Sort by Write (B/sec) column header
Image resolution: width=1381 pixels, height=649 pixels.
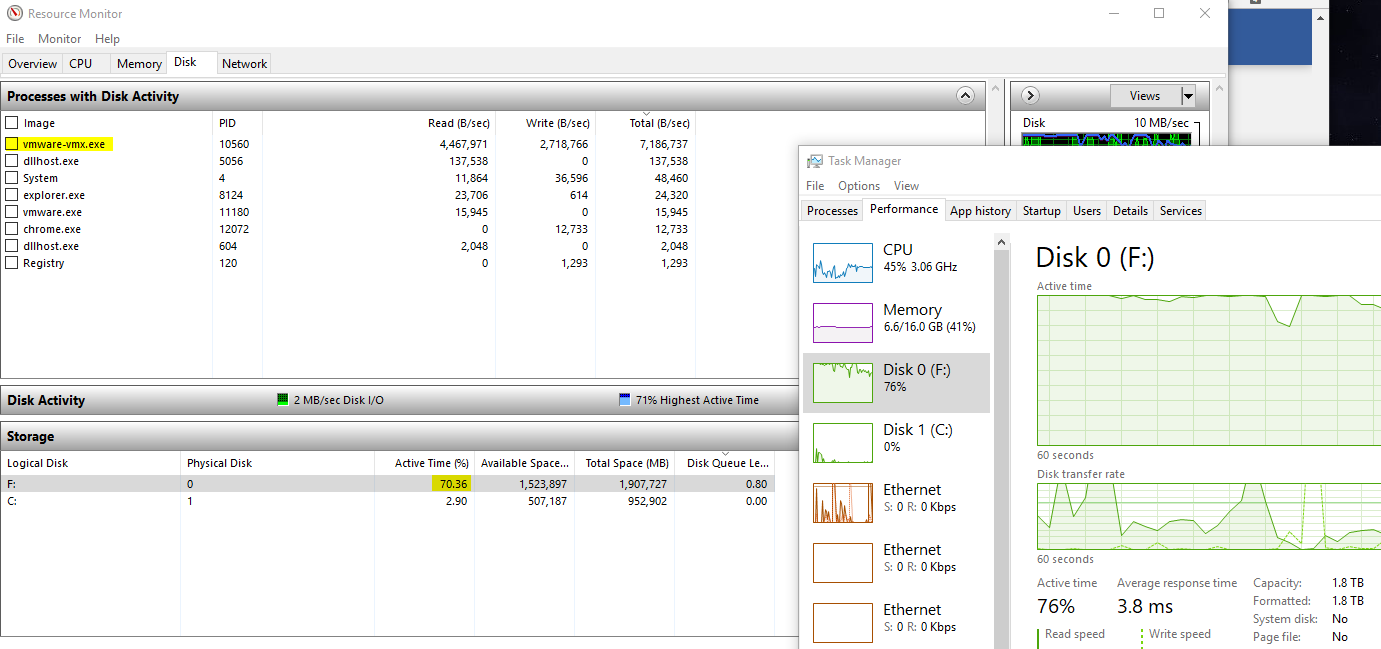(x=546, y=123)
